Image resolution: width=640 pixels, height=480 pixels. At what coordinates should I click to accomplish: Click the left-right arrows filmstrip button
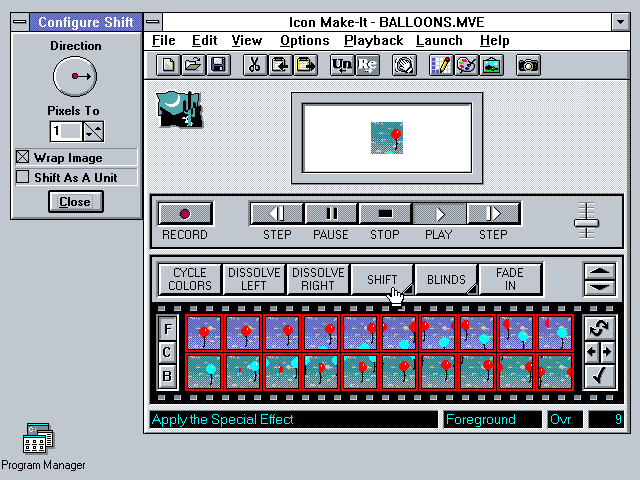pyautogui.click(x=599, y=351)
